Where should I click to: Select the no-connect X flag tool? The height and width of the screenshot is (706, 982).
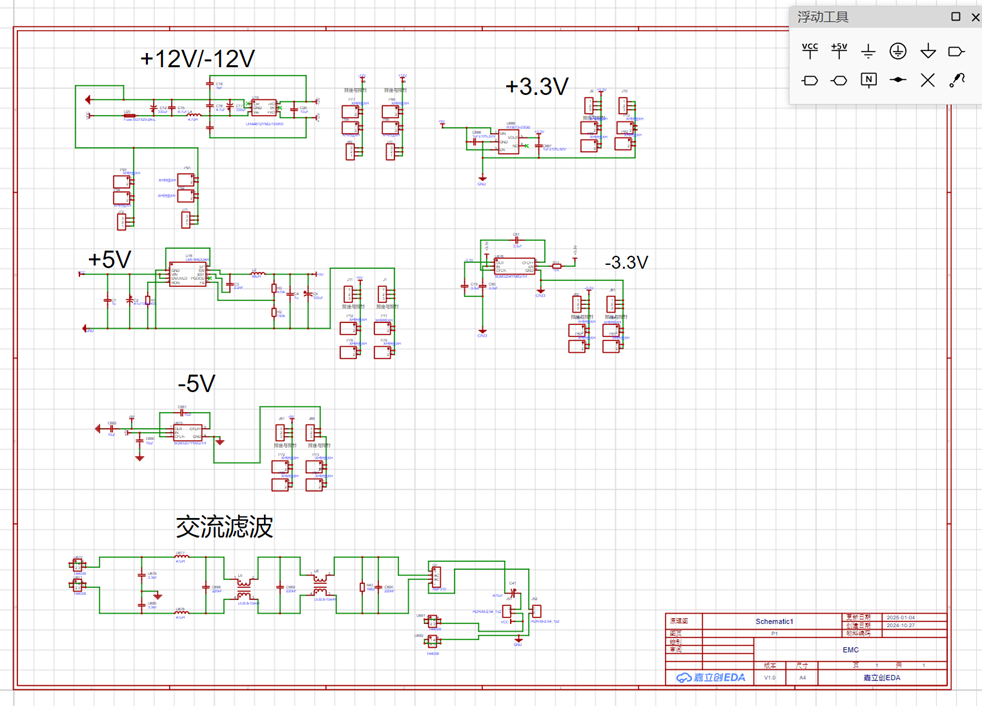pos(928,80)
